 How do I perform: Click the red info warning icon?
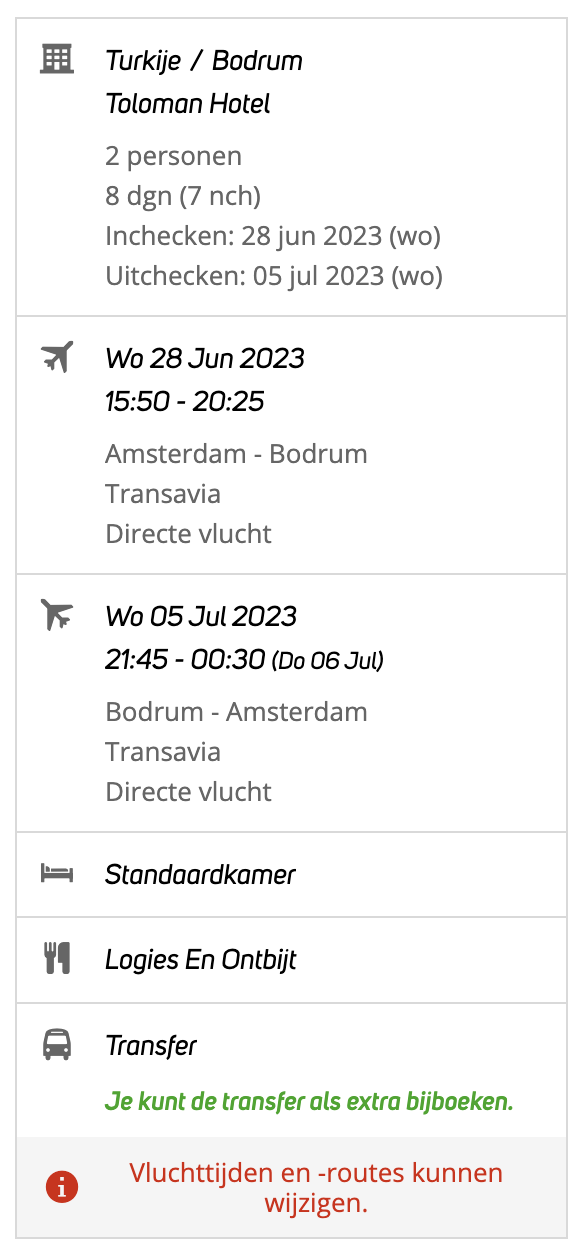[62, 1187]
